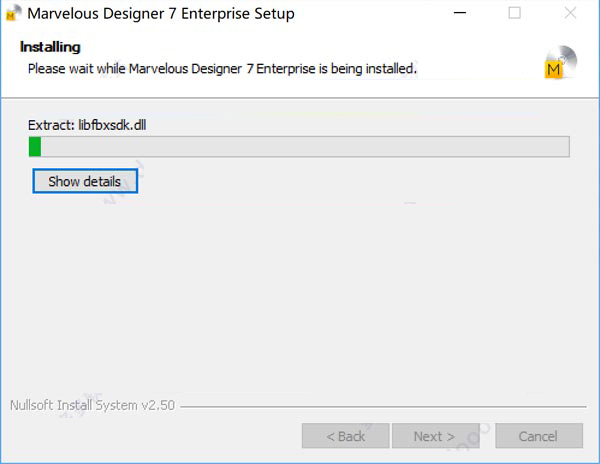This screenshot has width=600, height=464.
Task: Click the installer disc logo in header
Action: coord(559,62)
